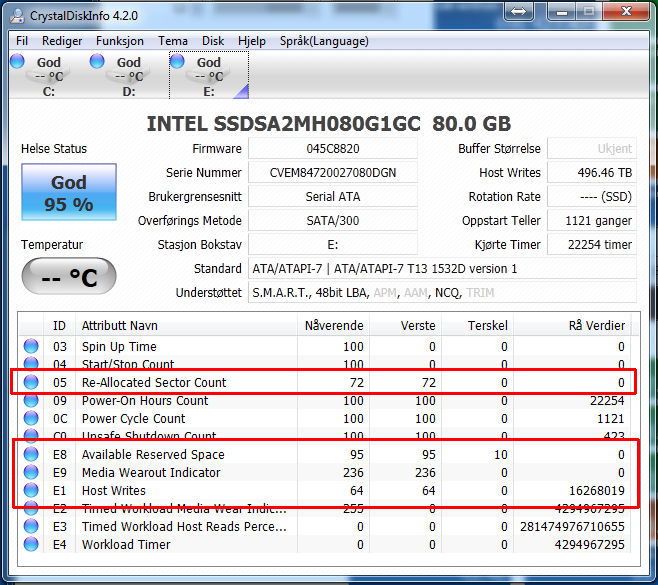Click the Rotation Rate ---- (SSD) field
This screenshot has height=585, width=658.
pos(592,196)
